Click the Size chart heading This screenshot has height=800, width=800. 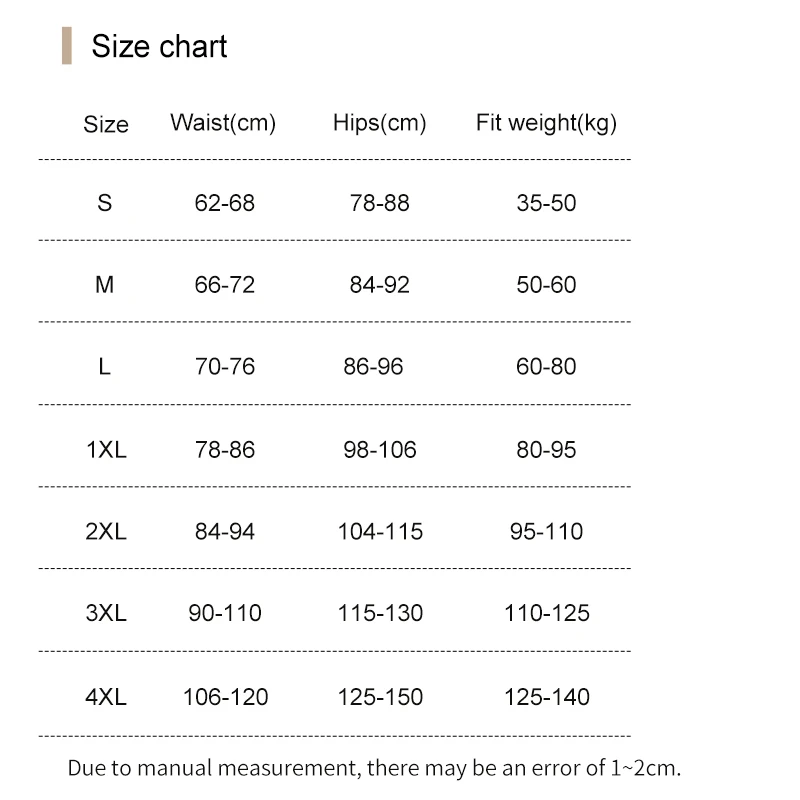(x=159, y=47)
